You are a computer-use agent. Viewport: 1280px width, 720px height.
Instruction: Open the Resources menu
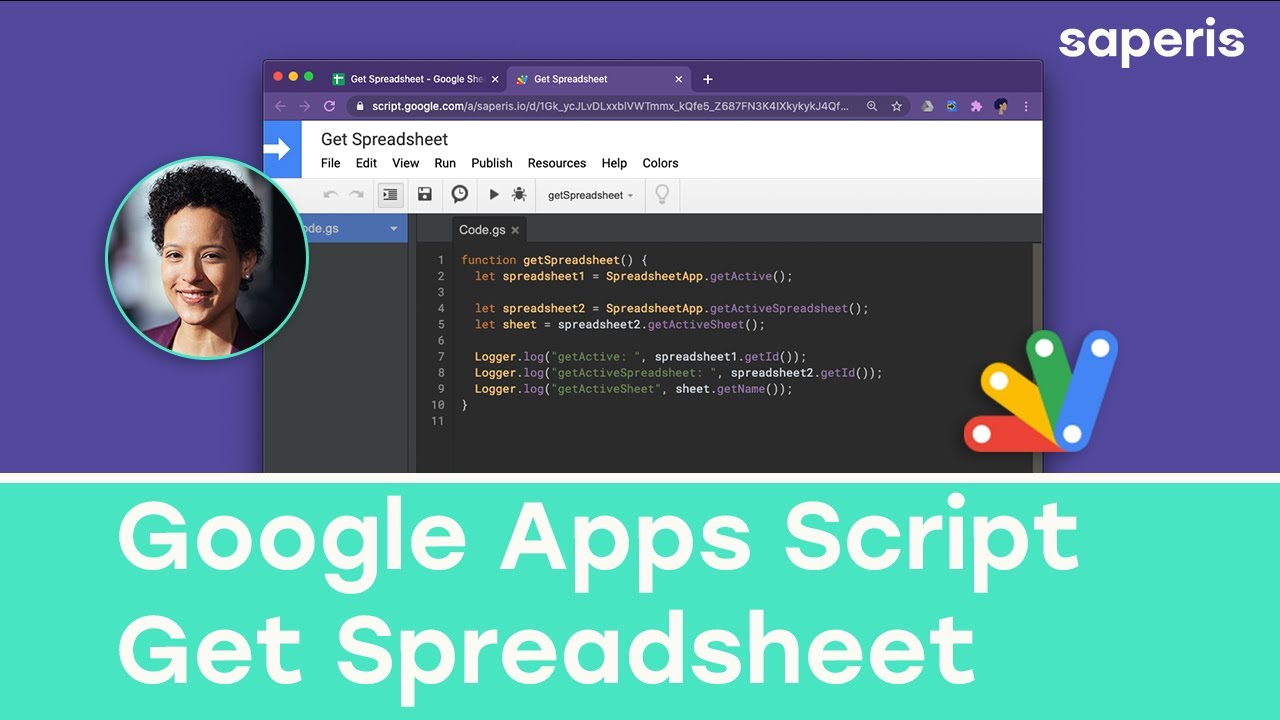557,163
